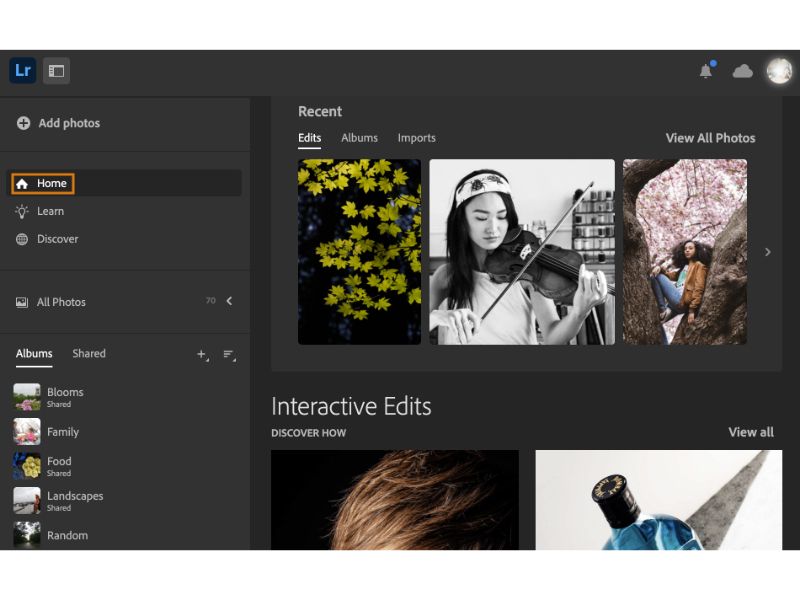The width and height of the screenshot is (800, 600).
Task: Switch to the Shared tab
Action: click(89, 354)
